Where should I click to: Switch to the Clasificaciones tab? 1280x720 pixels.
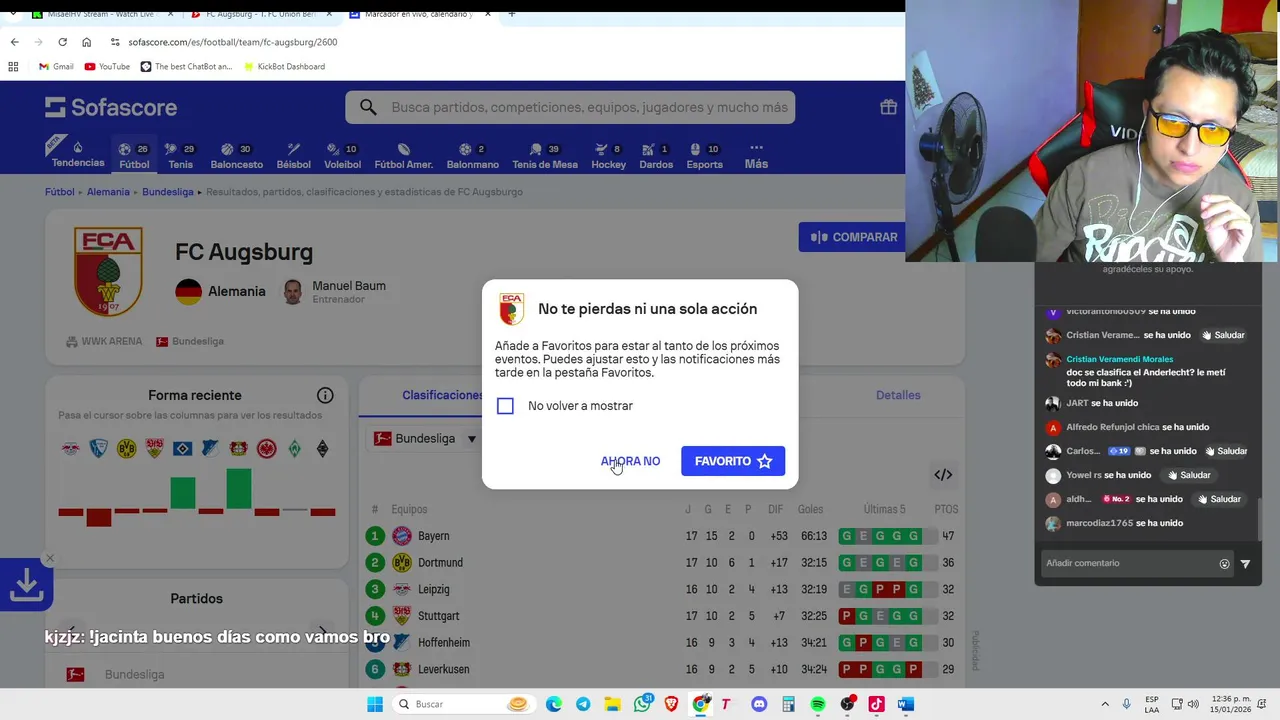tap(443, 395)
